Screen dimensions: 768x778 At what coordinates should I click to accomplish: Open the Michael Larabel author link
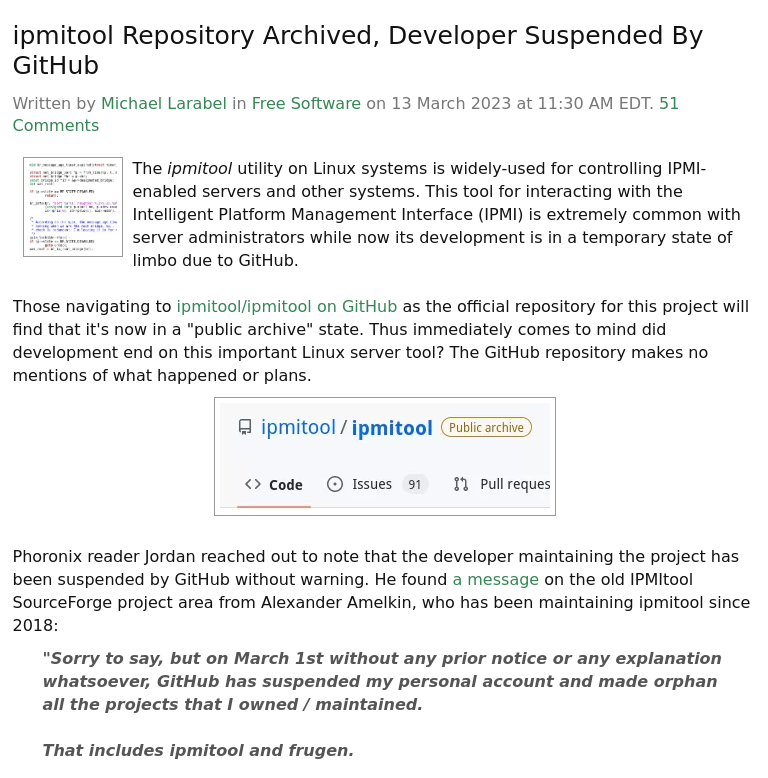point(164,103)
